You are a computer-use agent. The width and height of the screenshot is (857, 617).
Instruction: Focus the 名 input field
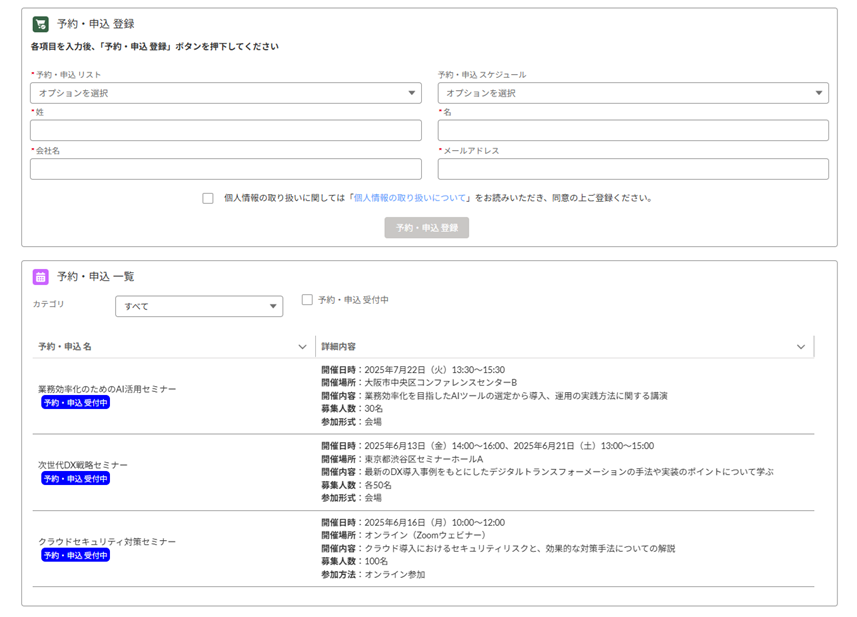pos(633,131)
